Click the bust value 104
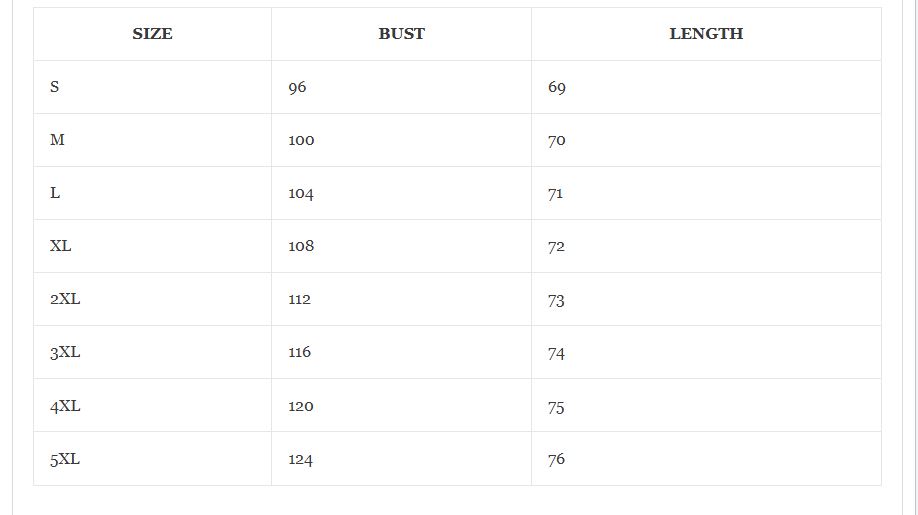 [x=301, y=193]
